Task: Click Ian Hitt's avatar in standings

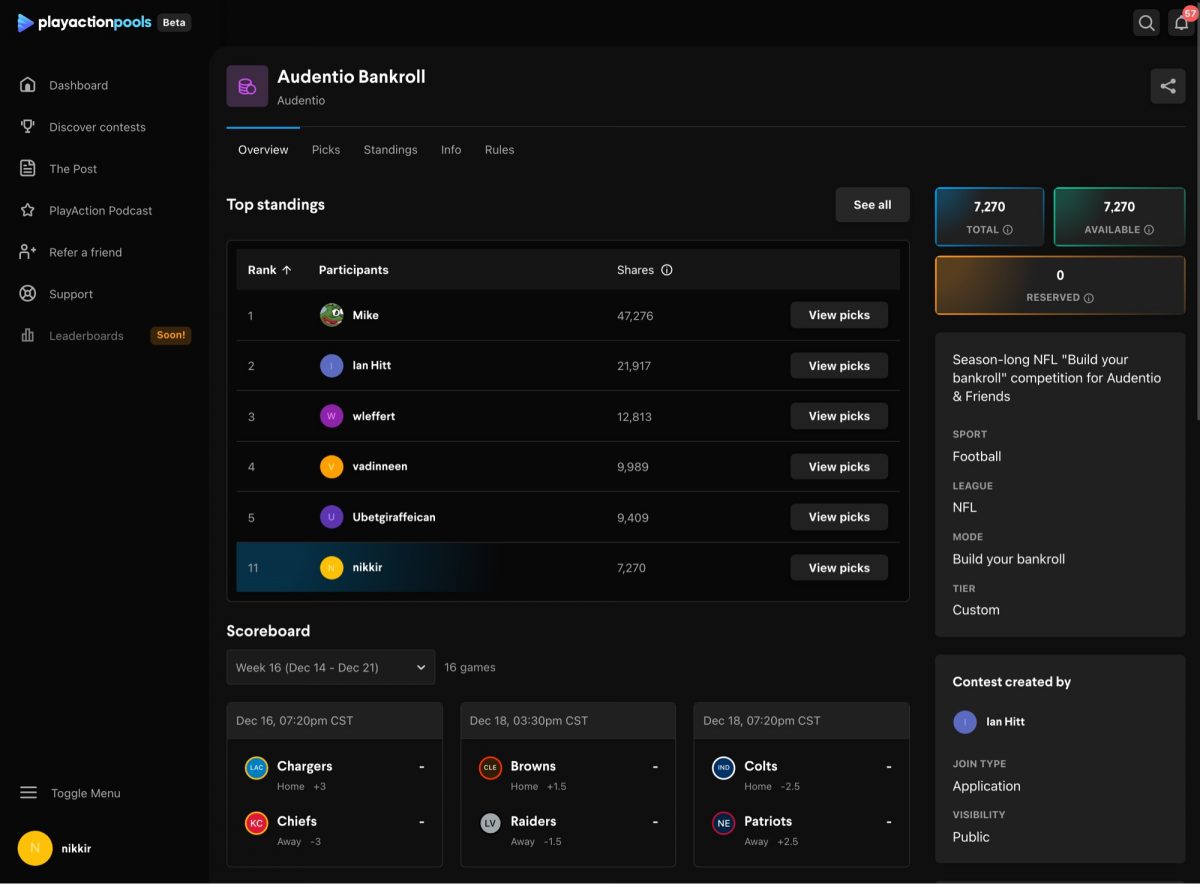Action: tap(332, 366)
